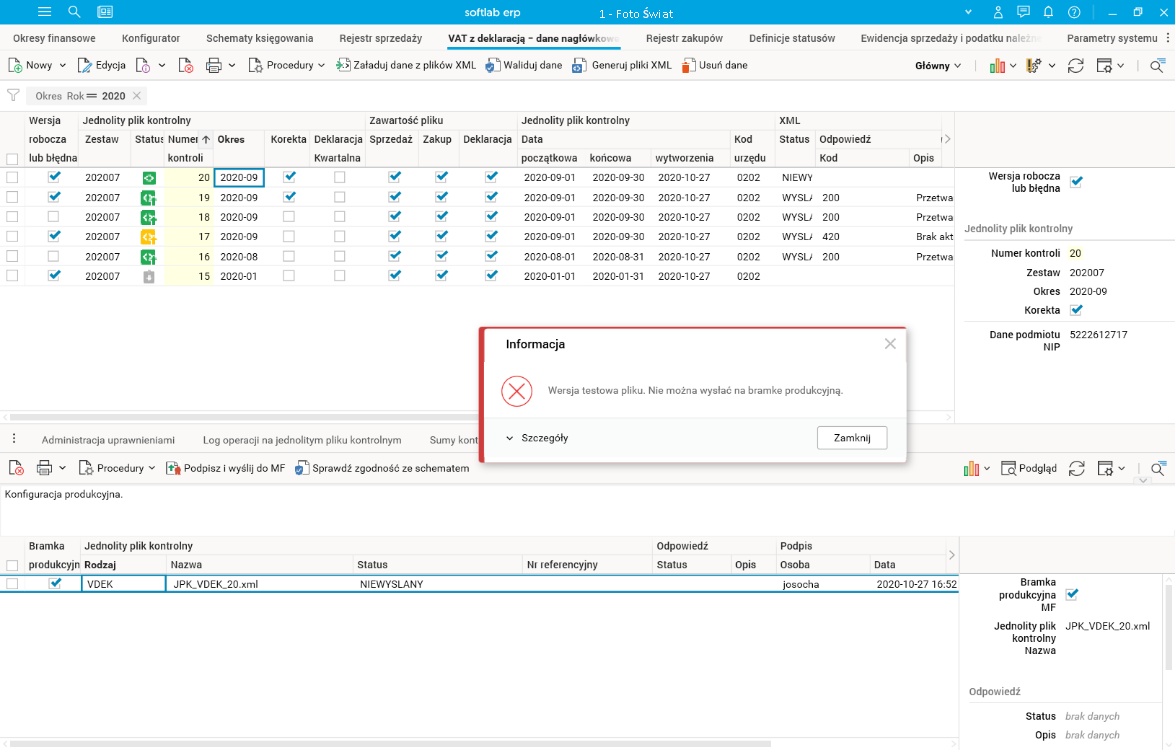Click the bottom horizontal scrollbar

pos(390,744)
